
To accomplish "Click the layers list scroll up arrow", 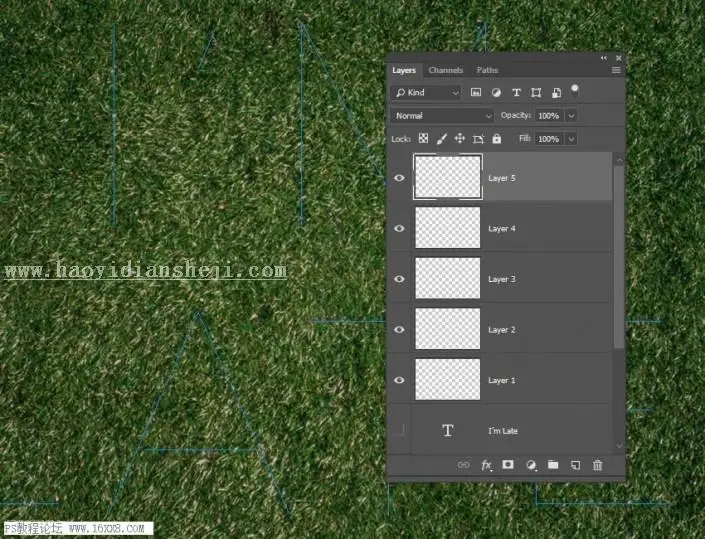I will point(619,160).
